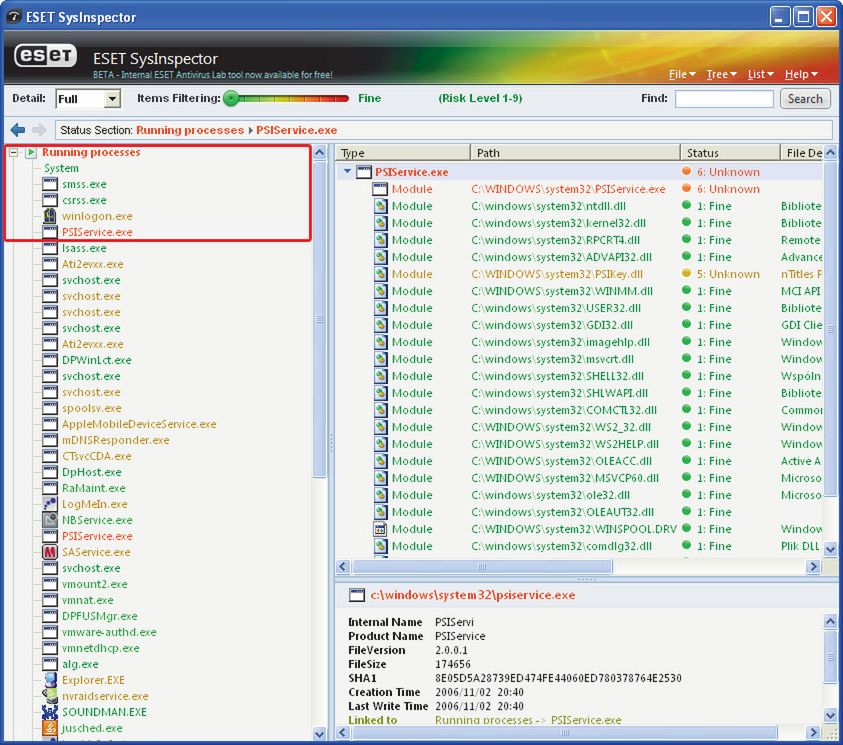Click the jusched.exe process icon
843x745 pixels.
(50, 728)
